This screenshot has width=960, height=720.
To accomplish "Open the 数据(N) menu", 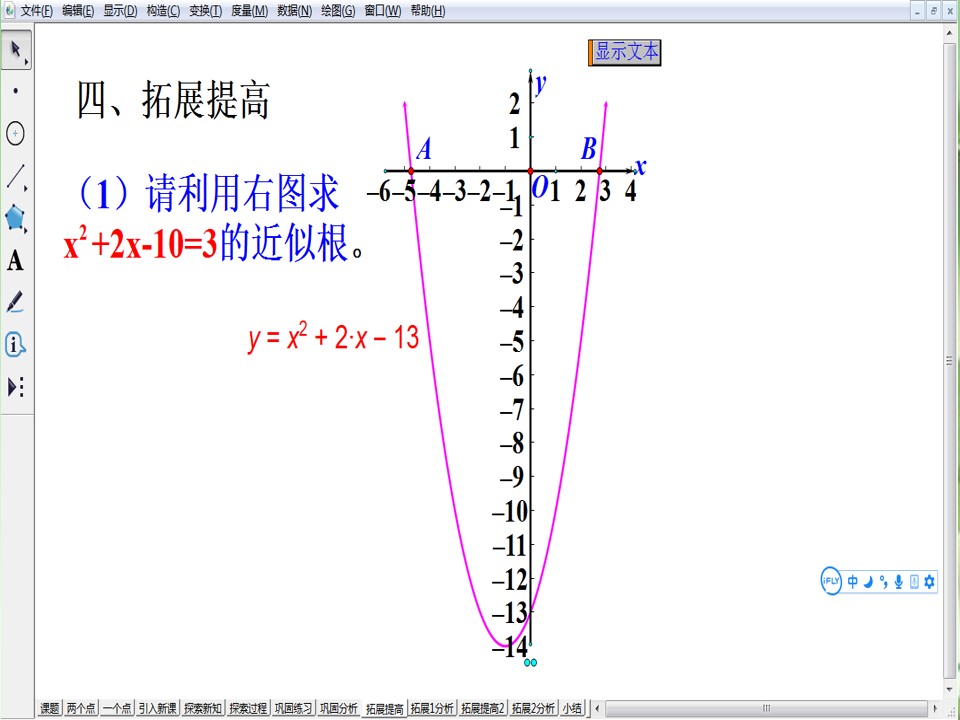I will point(294,10).
